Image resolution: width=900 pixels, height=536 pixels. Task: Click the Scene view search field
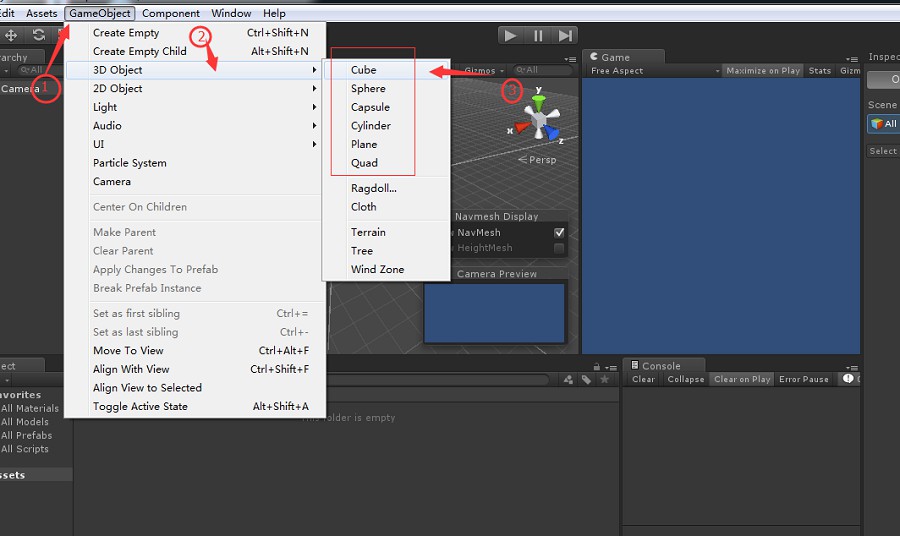coord(542,70)
